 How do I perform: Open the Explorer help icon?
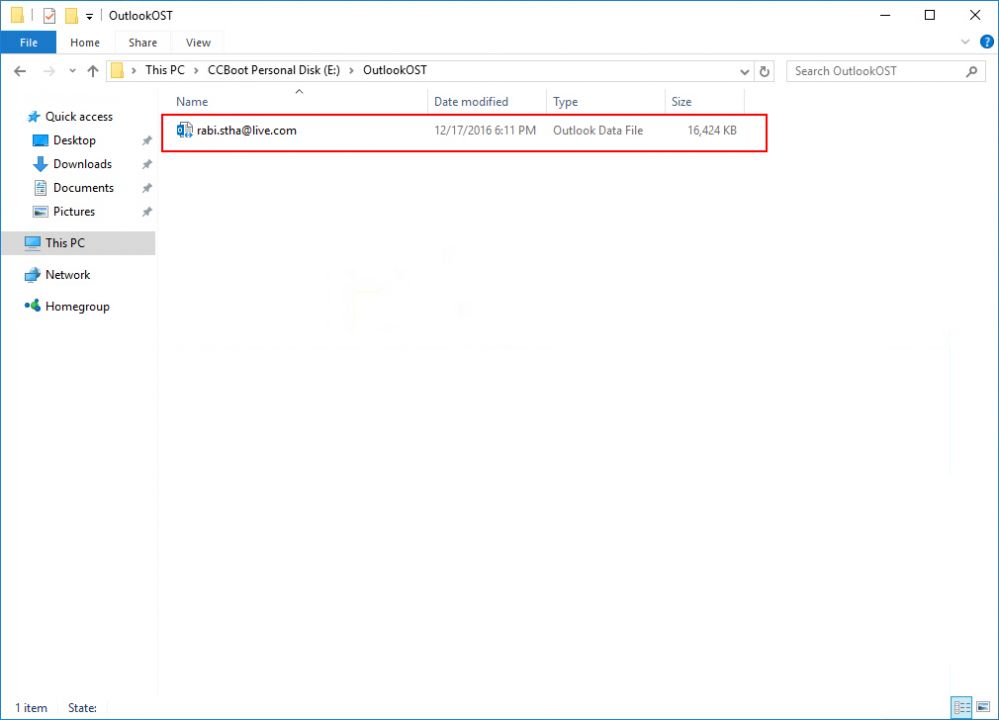[x=987, y=42]
